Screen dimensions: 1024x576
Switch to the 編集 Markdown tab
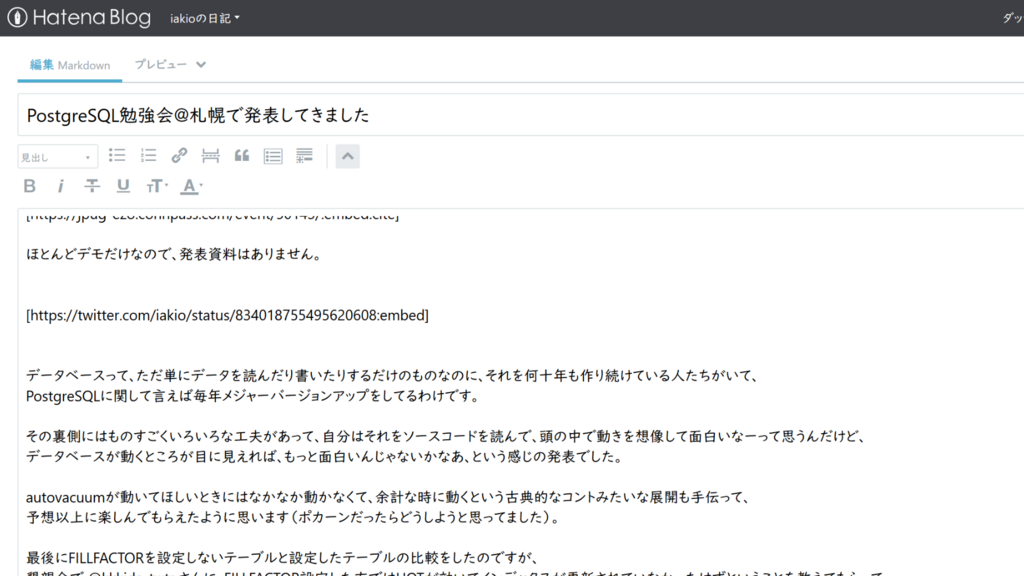pos(68,64)
